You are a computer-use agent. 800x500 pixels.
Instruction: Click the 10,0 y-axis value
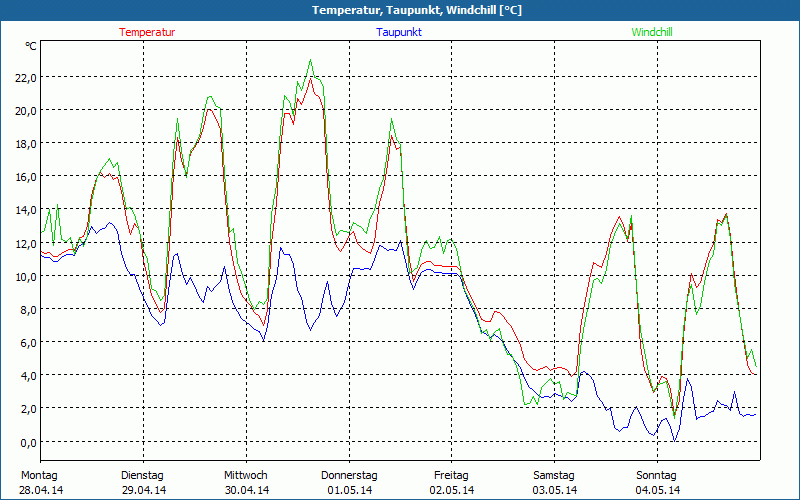[x=26, y=277]
